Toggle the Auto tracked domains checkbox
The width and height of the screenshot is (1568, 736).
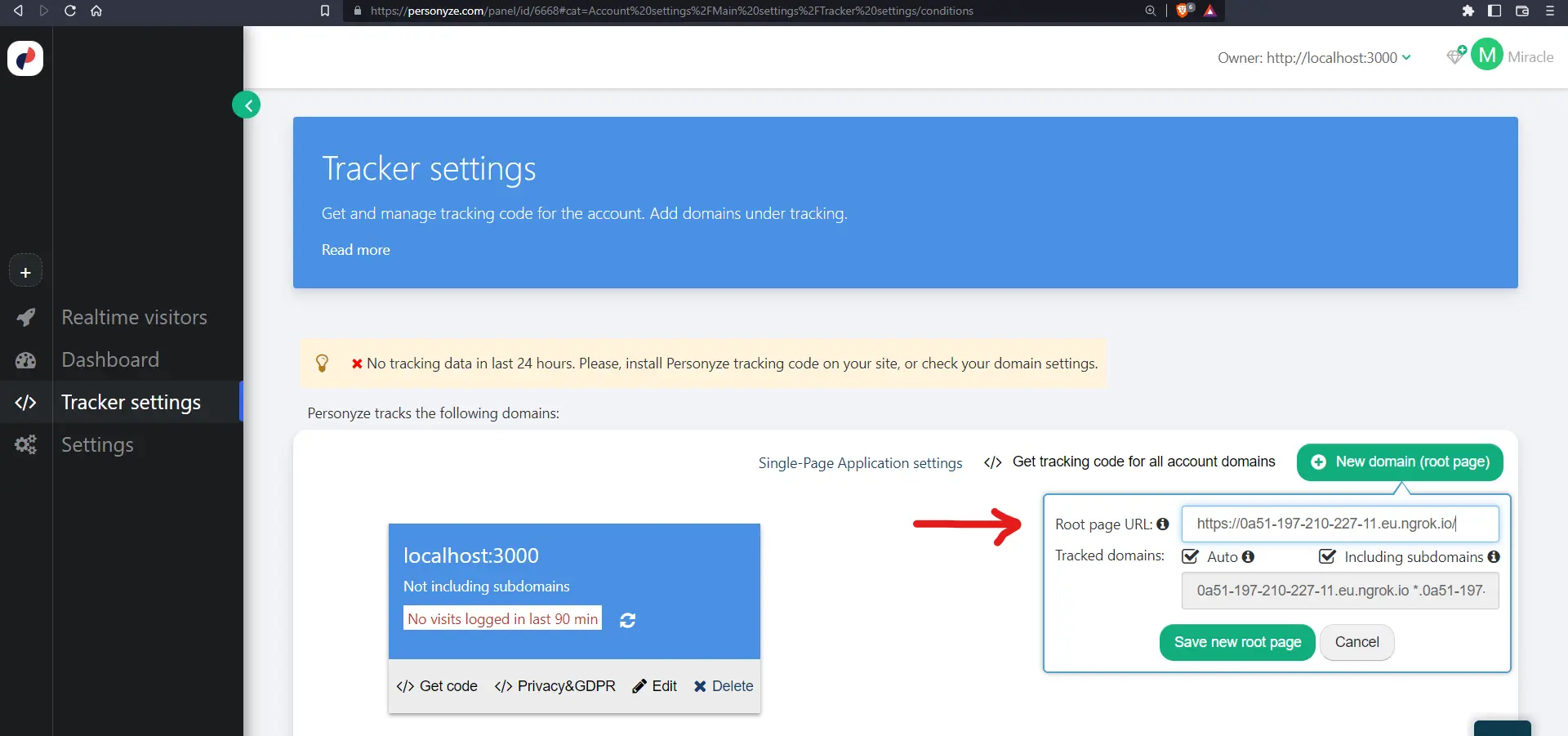tap(1191, 556)
